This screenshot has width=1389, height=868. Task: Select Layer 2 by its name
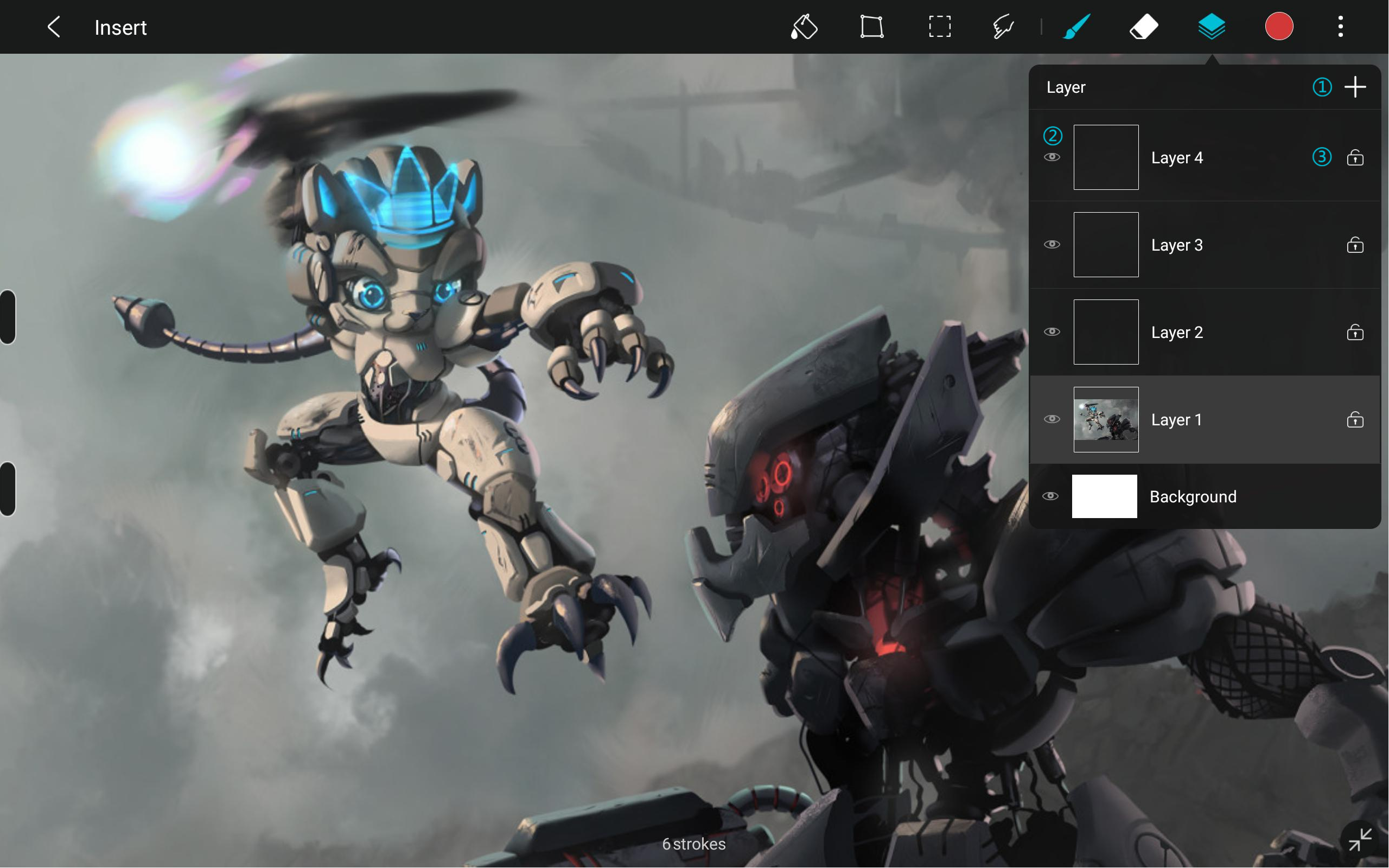pyautogui.click(x=1177, y=333)
